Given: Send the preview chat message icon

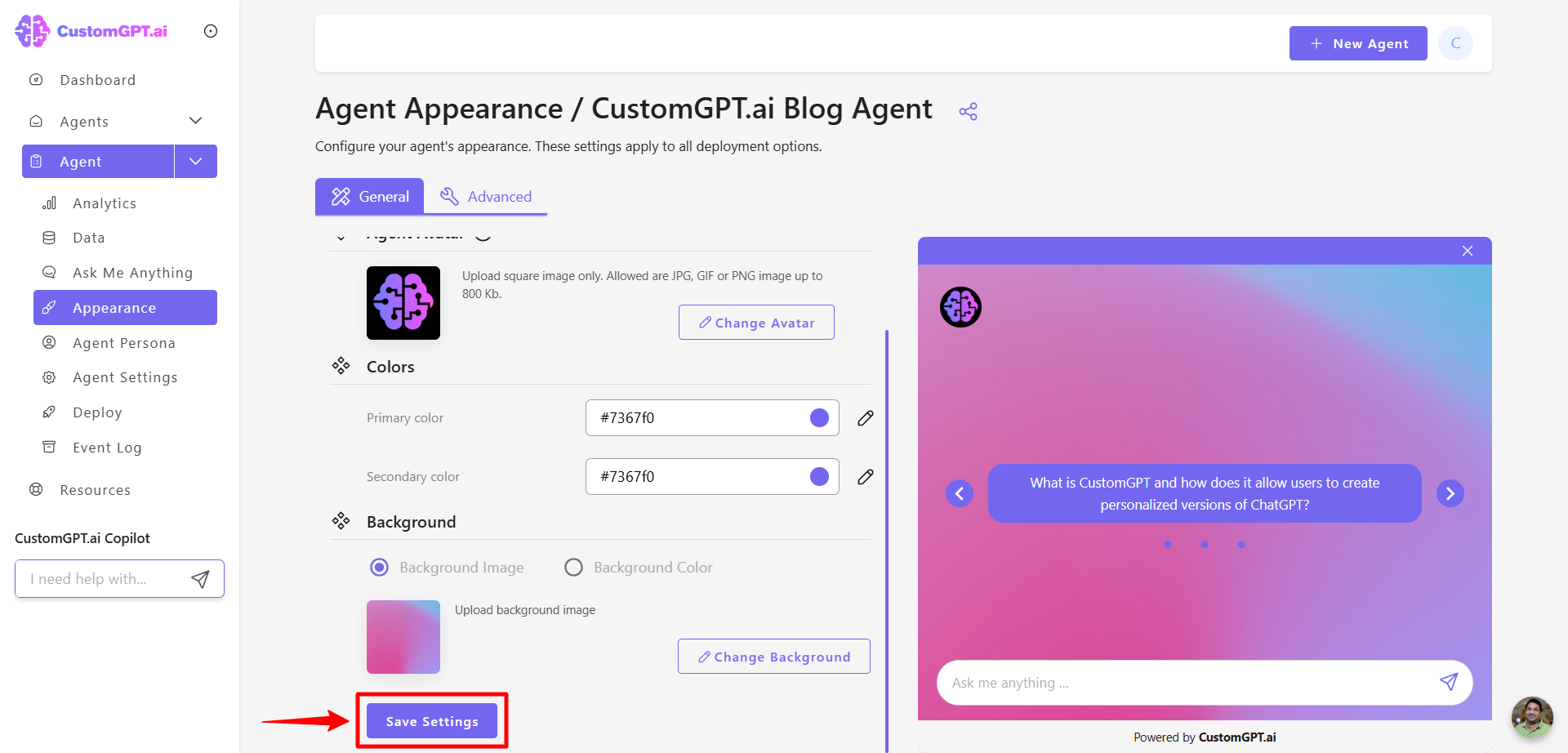Looking at the screenshot, I should pos(1449,682).
